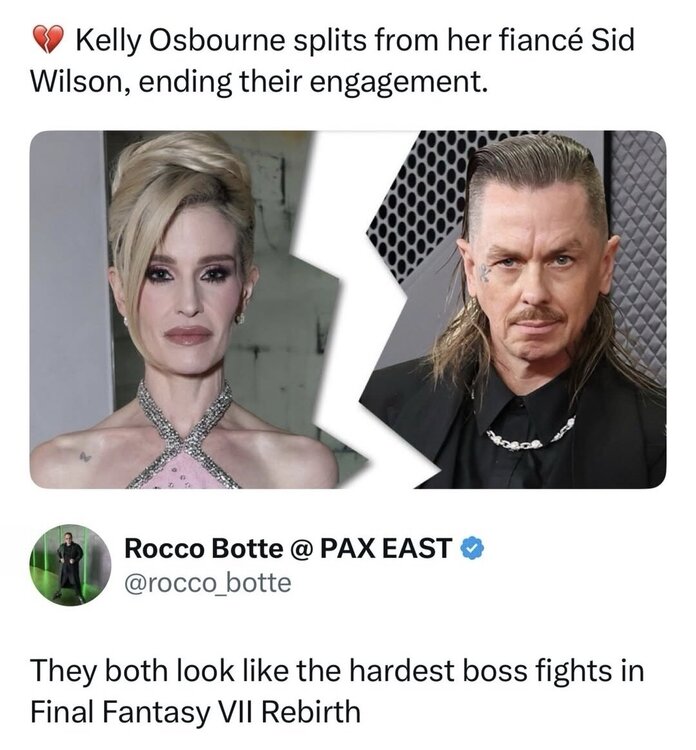
Task: Click the blue verified checkmark badge
Action: pyautogui.click(x=472, y=549)
